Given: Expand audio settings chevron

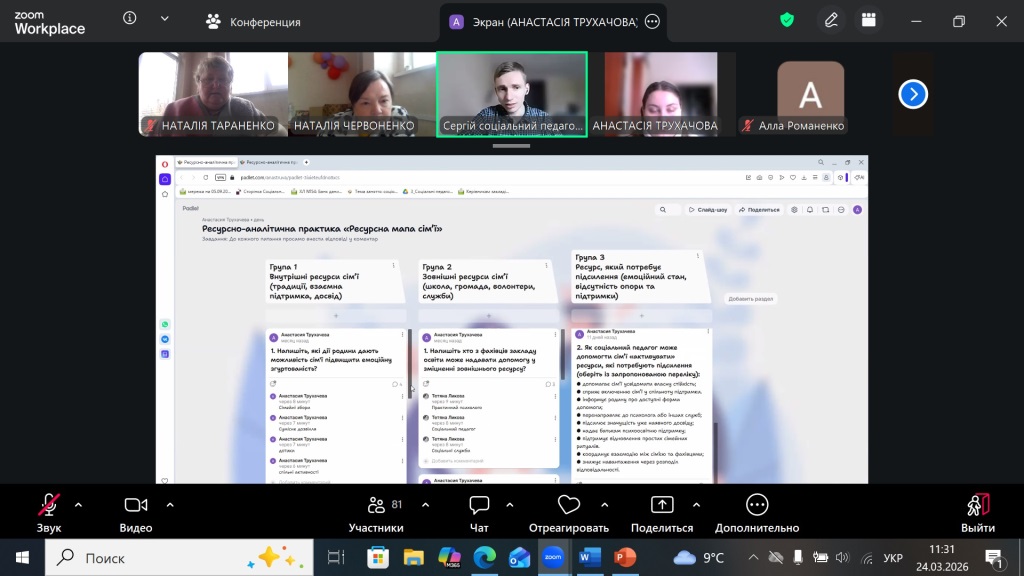Looking at the screenshot, I should click(79, 504).
